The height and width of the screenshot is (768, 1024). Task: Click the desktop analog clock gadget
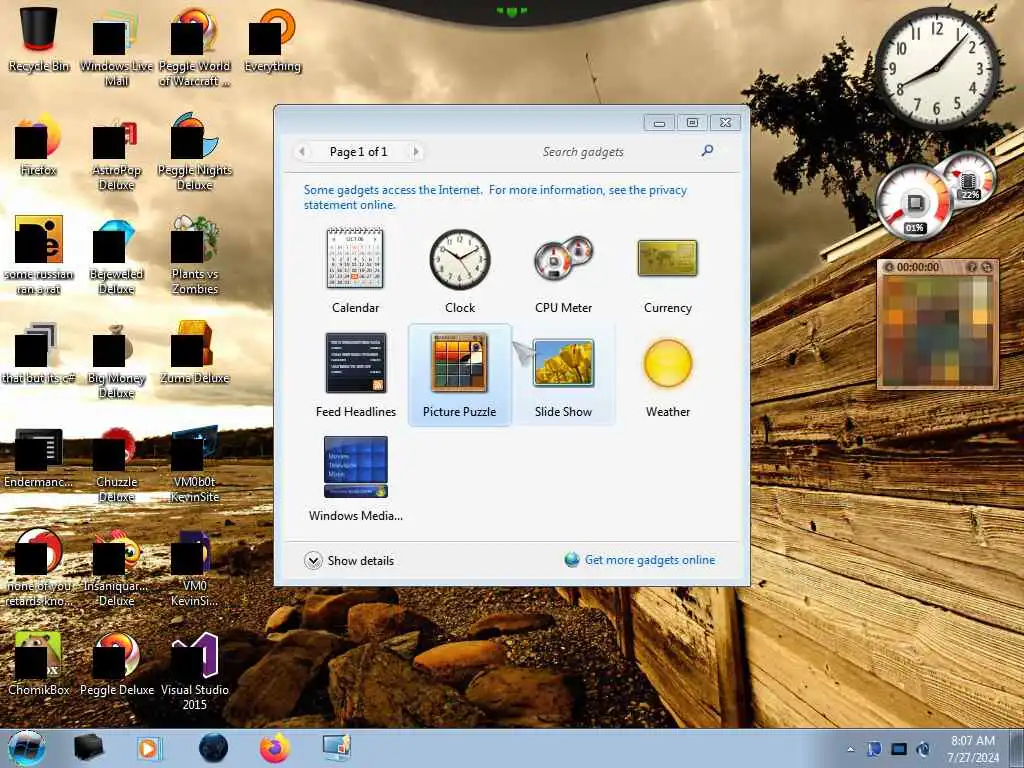tap(936, 68)
